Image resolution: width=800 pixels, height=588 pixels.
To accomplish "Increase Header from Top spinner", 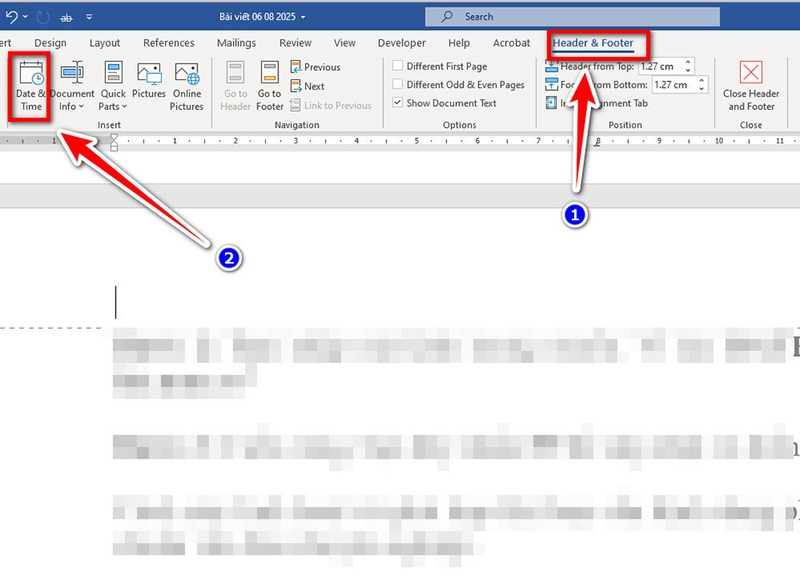I will click(x=688, y=63).
